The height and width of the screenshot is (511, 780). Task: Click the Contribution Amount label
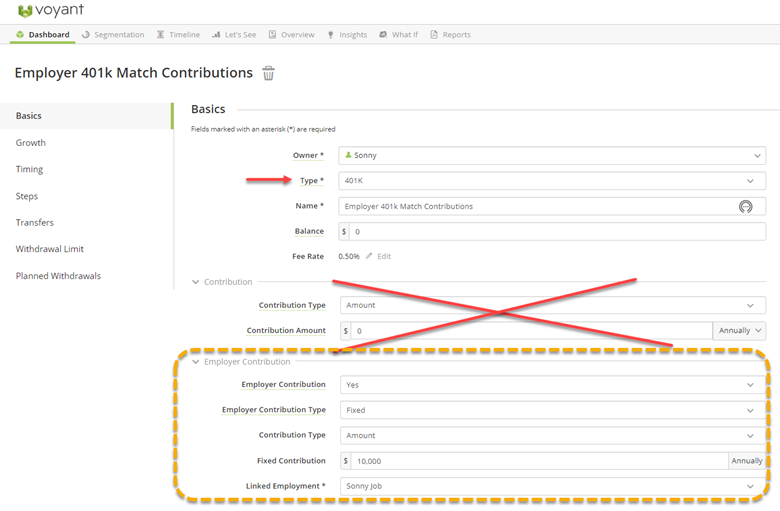click(286, 330)
